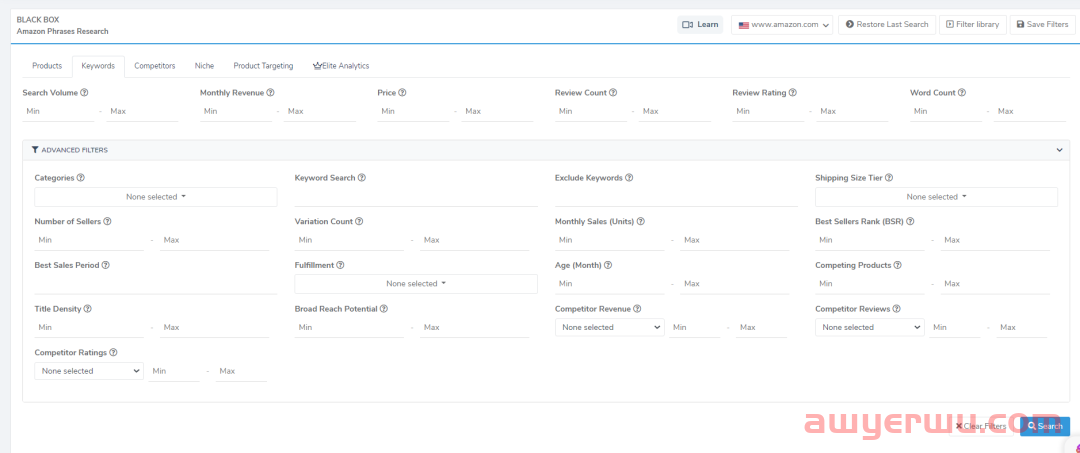Click the Variation Count help icon
1080x453 pixels.
tap(360, 222)
